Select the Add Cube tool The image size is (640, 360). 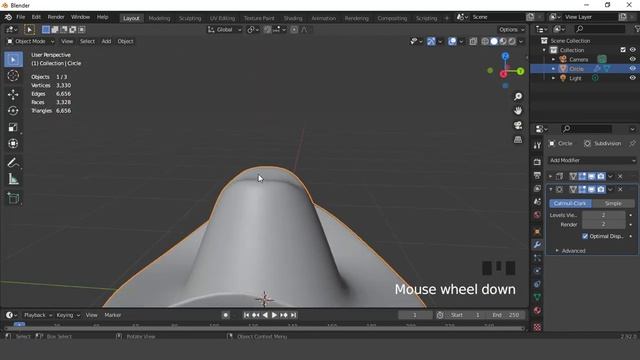13,198
